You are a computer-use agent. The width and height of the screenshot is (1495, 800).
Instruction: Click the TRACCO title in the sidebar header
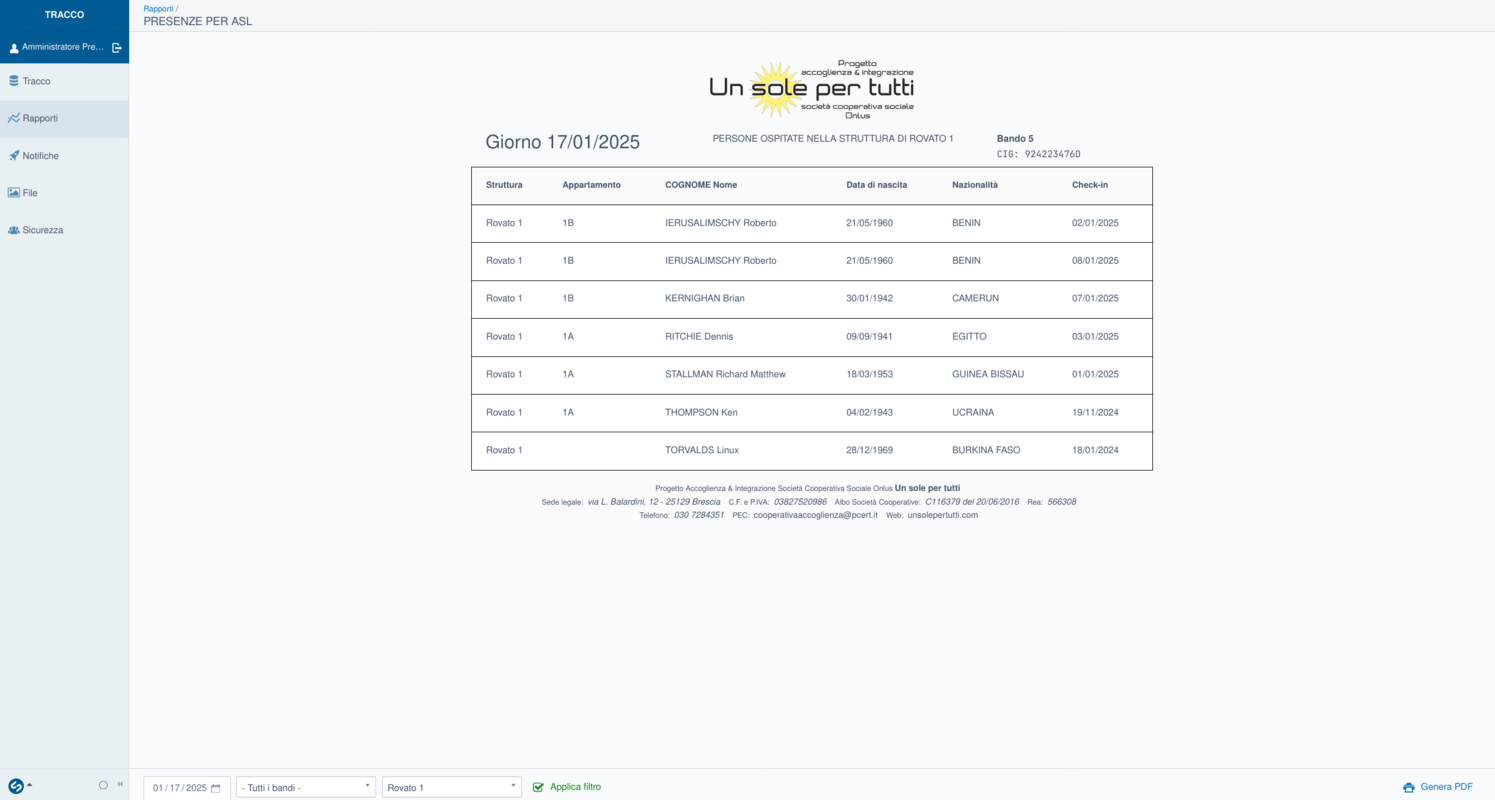(64, 15)
